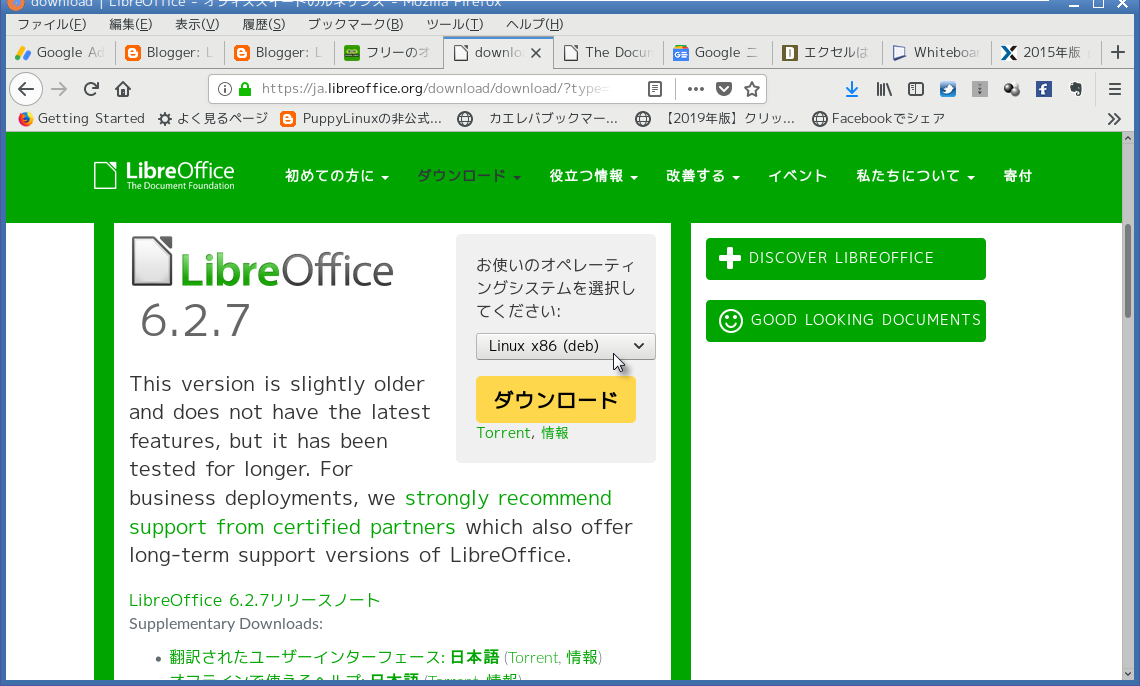This screenshot has height=686, width=1140.
Task: Reload the current page
Action: pos(91,89)
